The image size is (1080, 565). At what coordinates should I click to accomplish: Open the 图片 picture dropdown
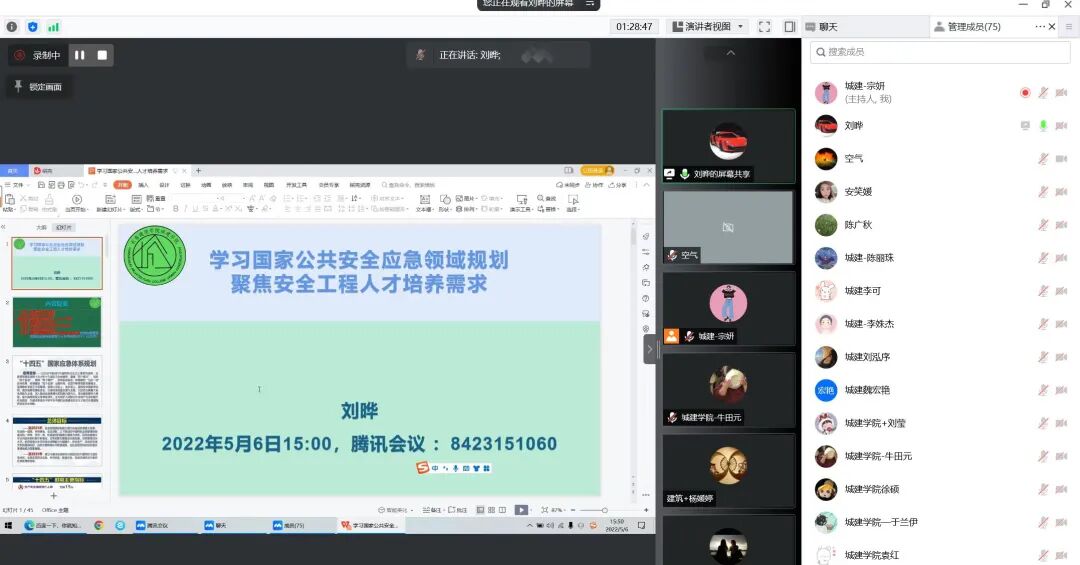point(466,198)
